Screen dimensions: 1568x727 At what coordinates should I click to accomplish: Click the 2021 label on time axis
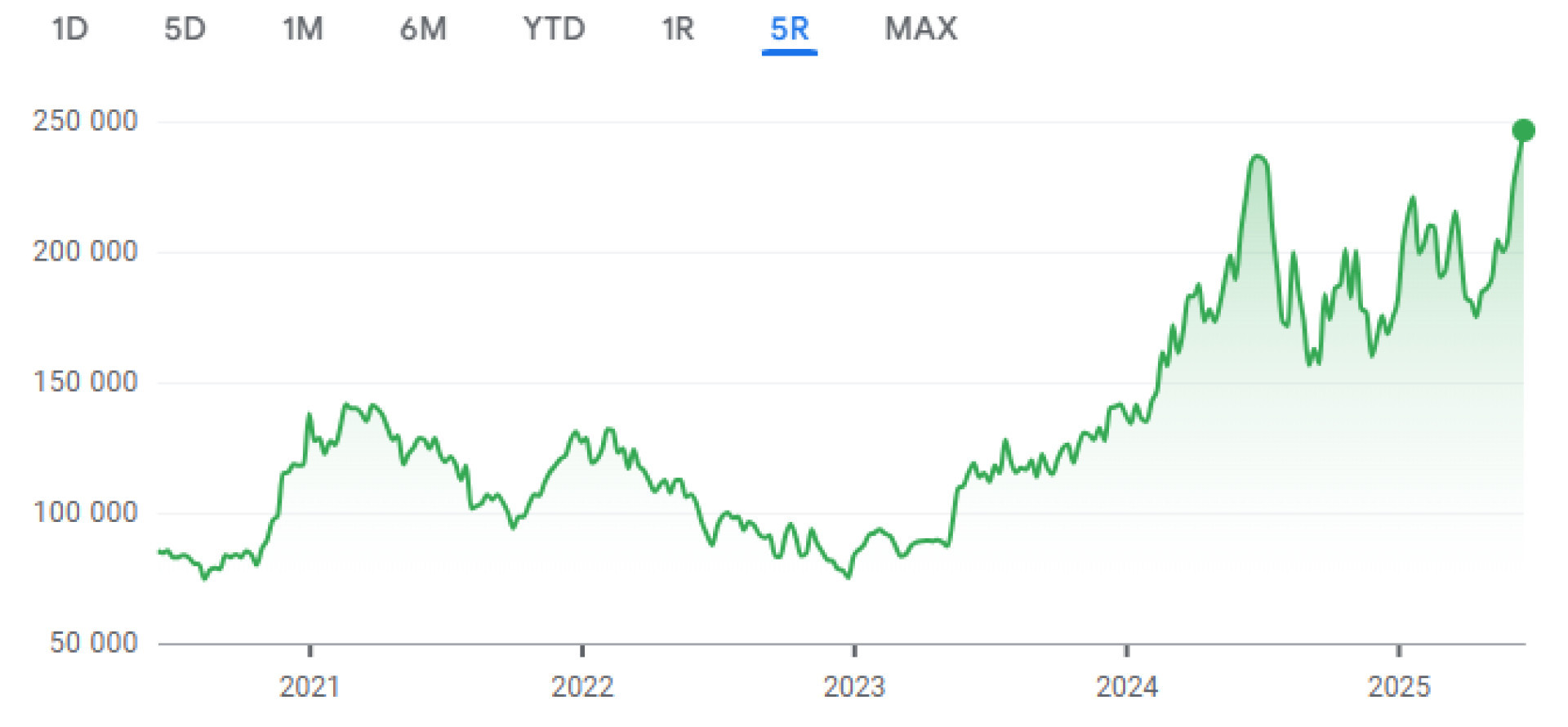pos(310,686)
